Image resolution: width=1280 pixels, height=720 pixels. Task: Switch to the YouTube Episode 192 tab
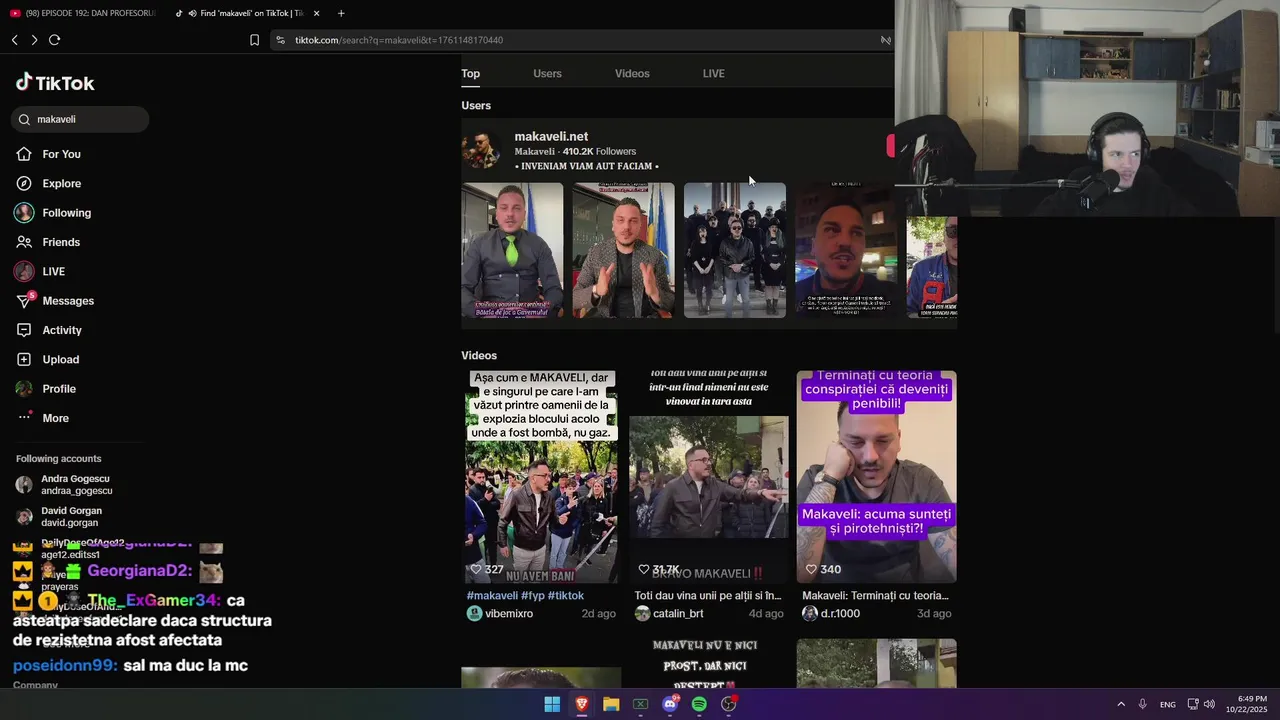coord(83,13)
